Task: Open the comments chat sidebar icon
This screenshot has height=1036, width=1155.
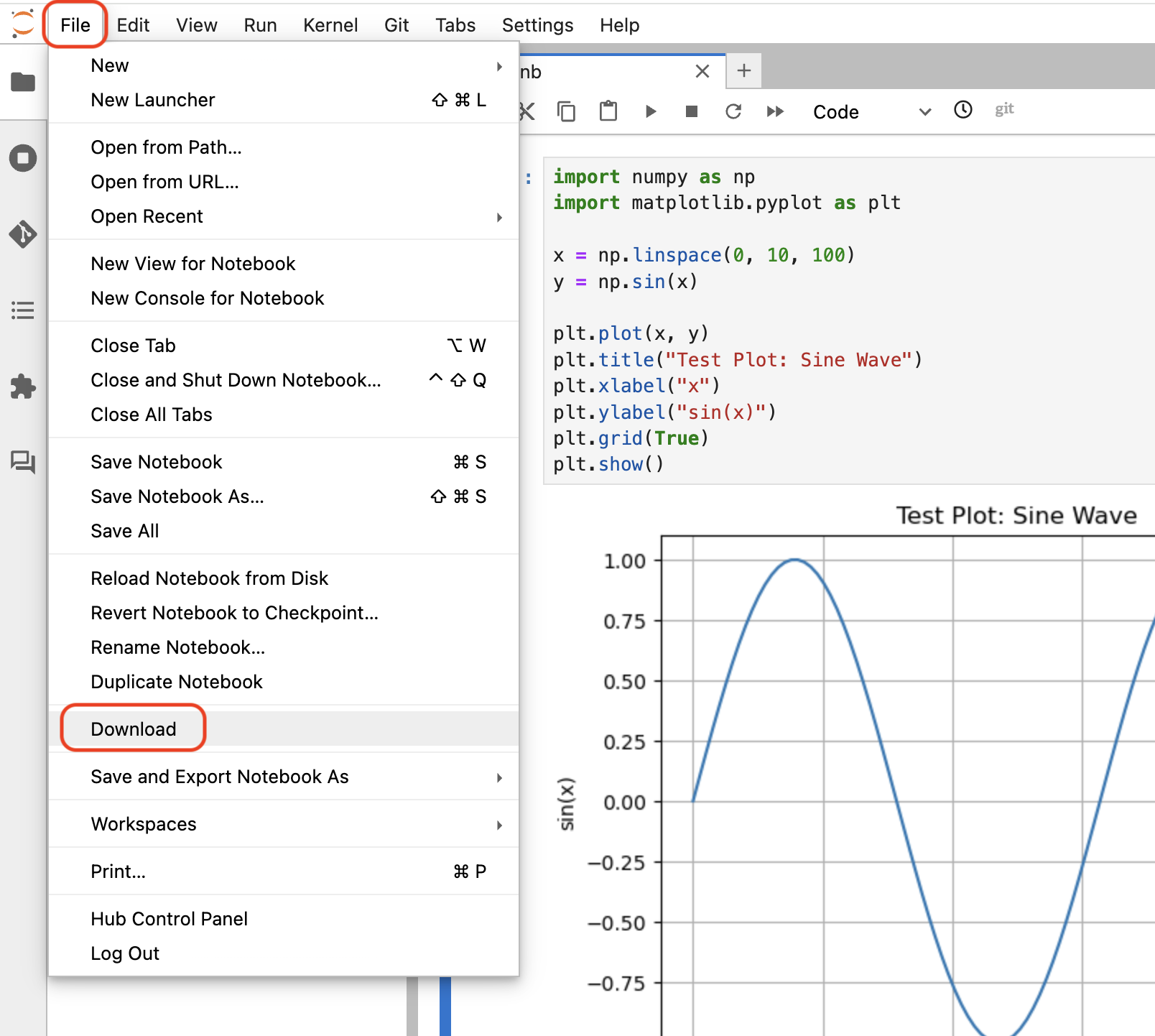Action: point(23,462)
